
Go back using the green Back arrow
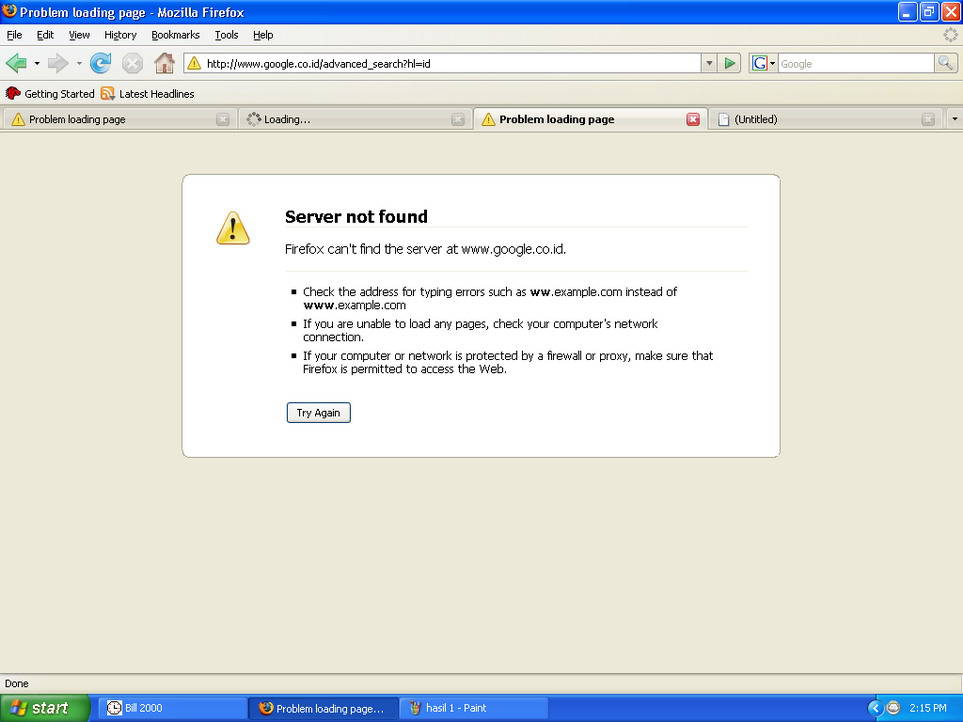click(x=17, y=63)
